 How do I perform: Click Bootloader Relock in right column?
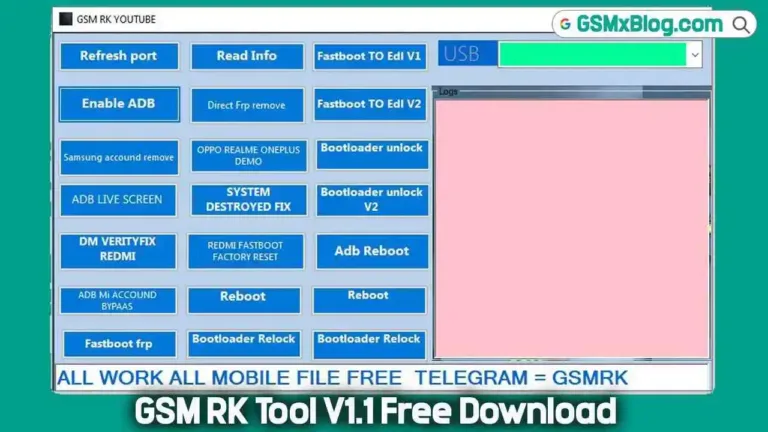369,344
